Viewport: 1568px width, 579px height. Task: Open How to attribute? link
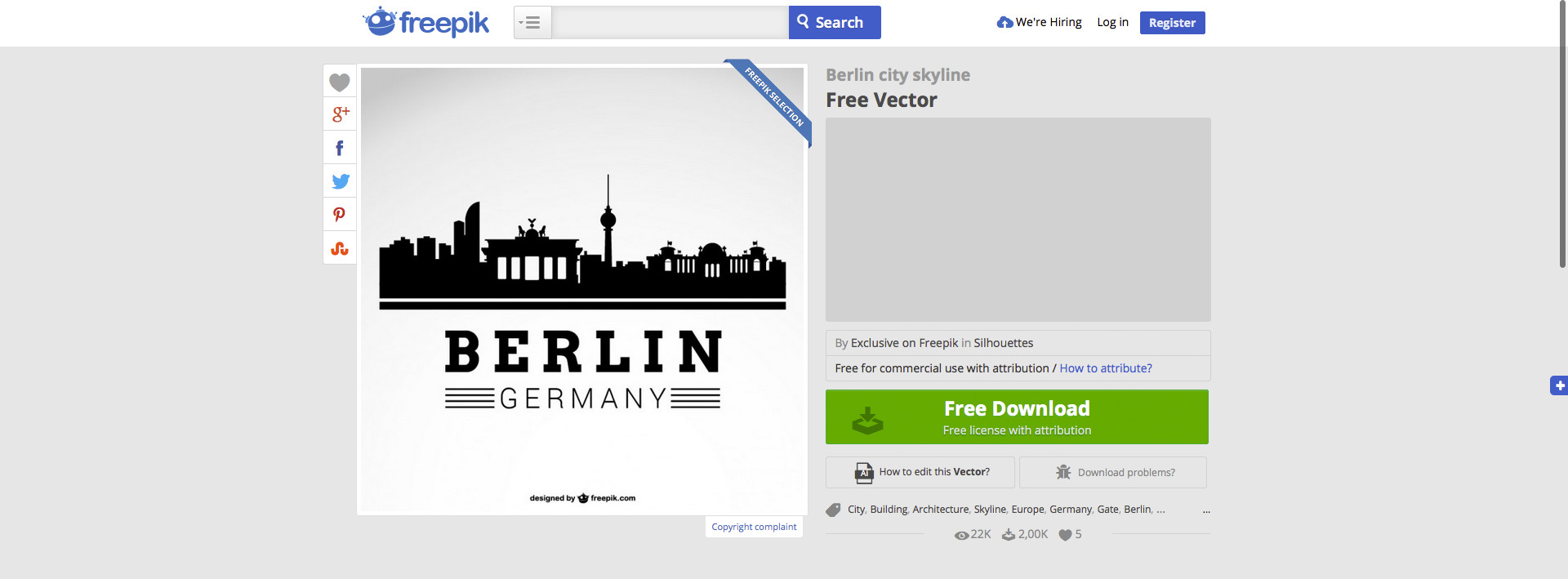pyautogui.click(x=1106, y=368)
